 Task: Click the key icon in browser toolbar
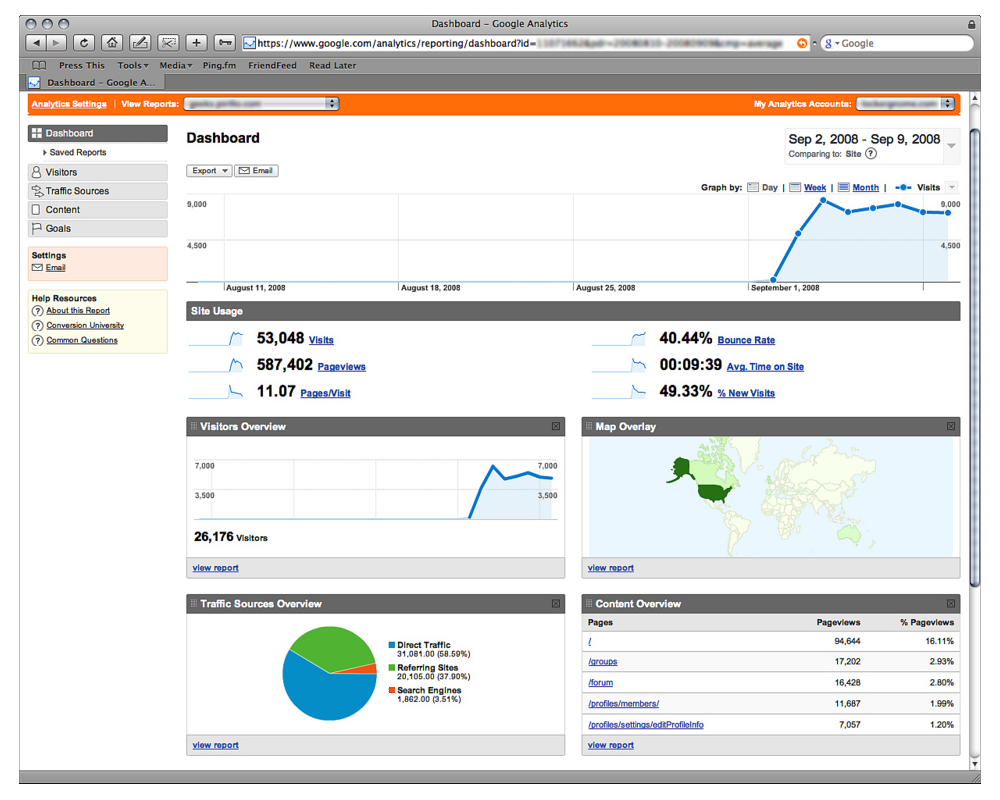coord(224,43)
